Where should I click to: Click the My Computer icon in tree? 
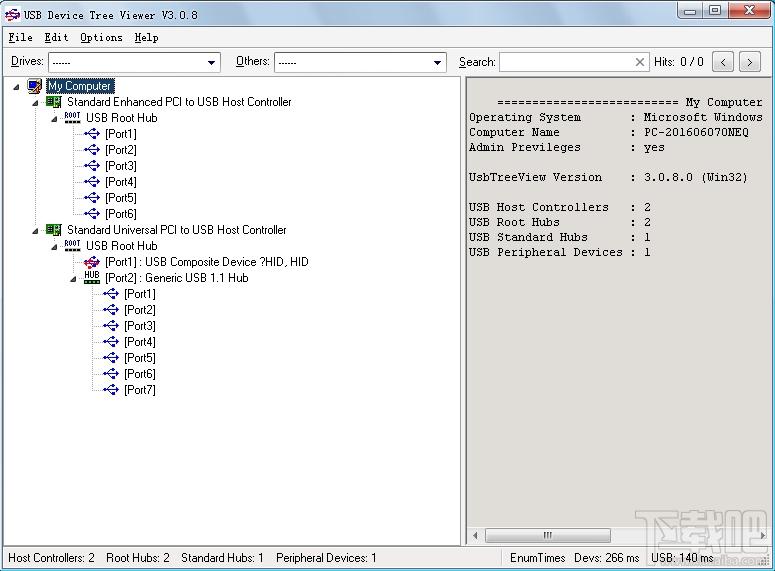(x=34, y=86)
